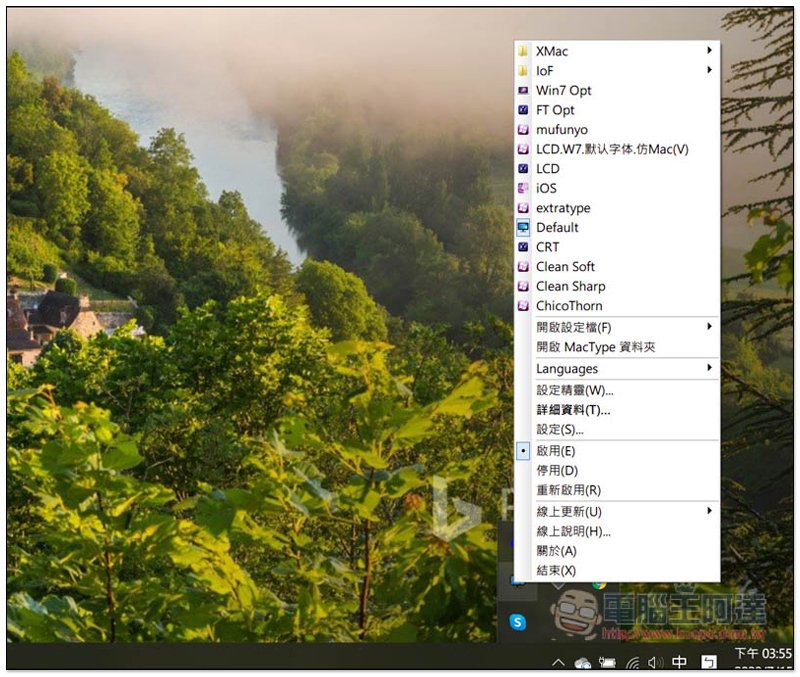This screenshot has height=677, width=800.
Task: Choose the Win7 Opt profile
Action: [617, 90]
